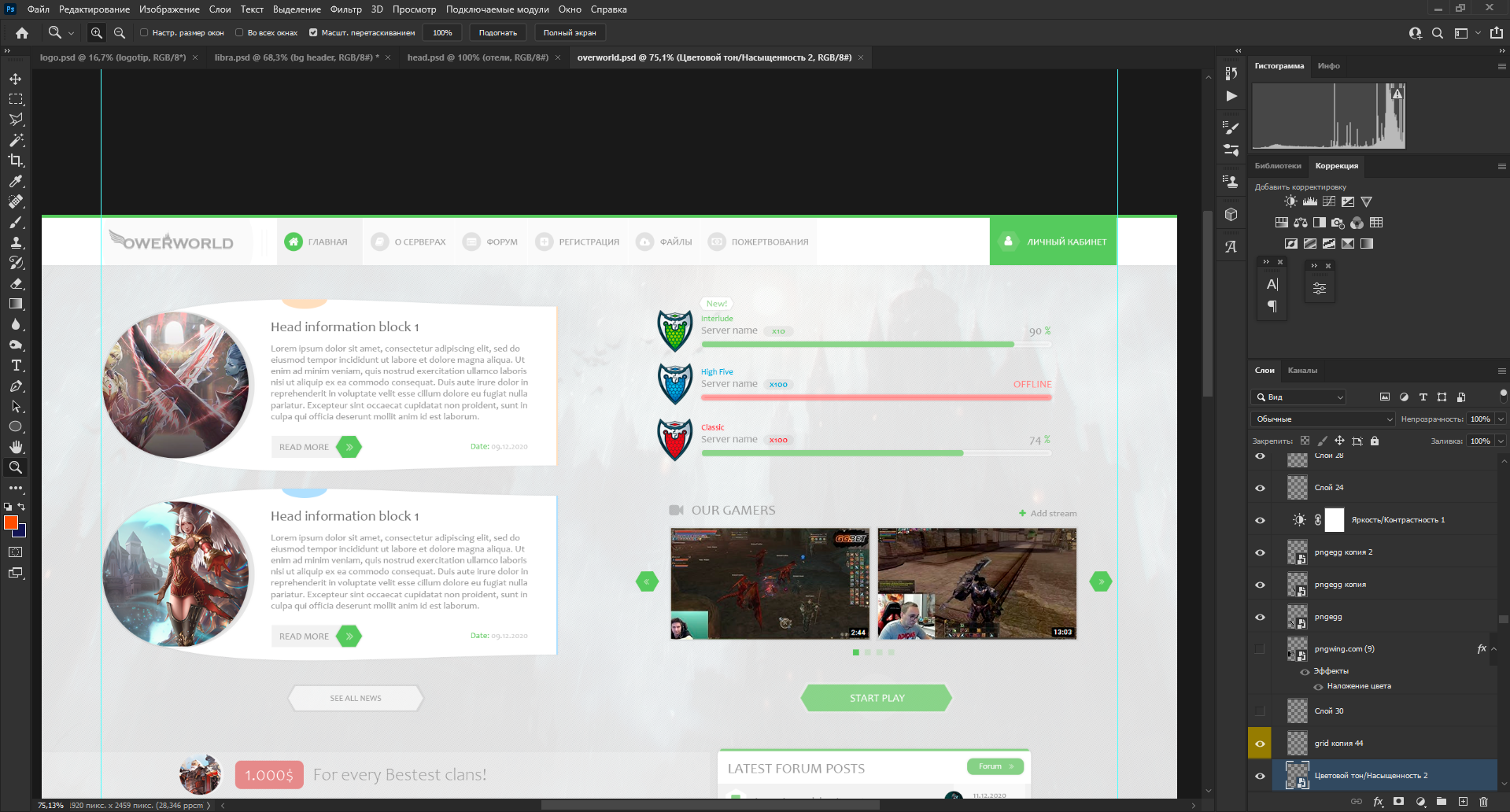The image size is (1510, 812).
Task: Select the Magic Wand tool
Action: point(15,140)
